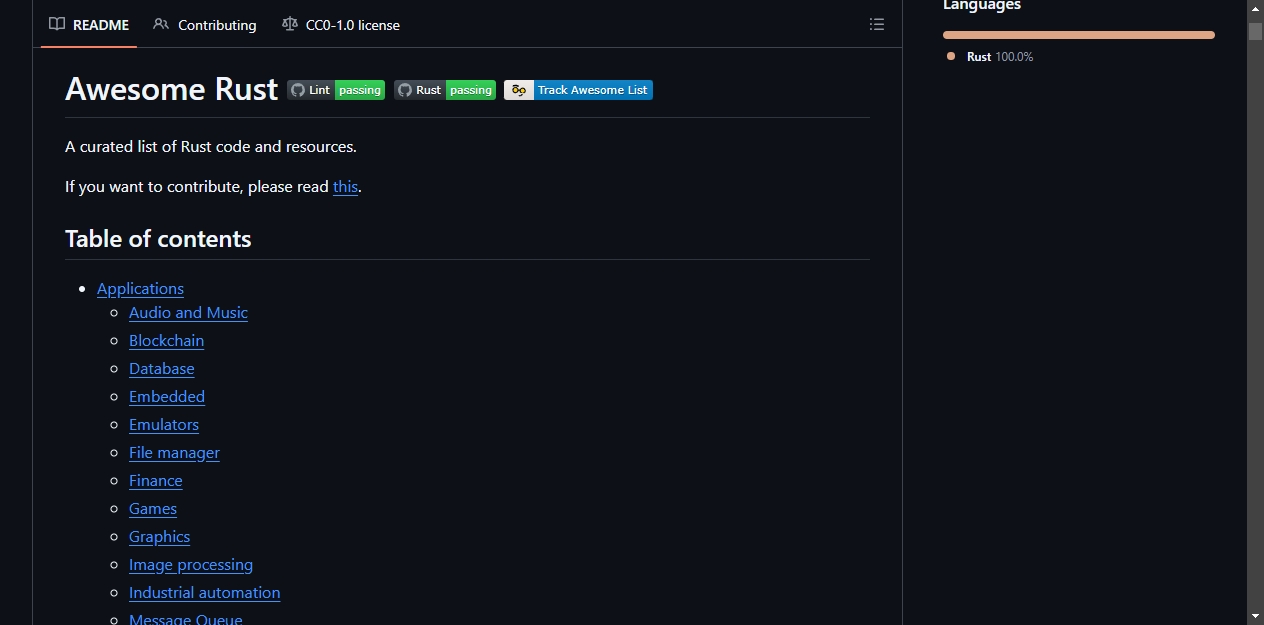Open the CC0-1.0 license tab

point(341,25)
